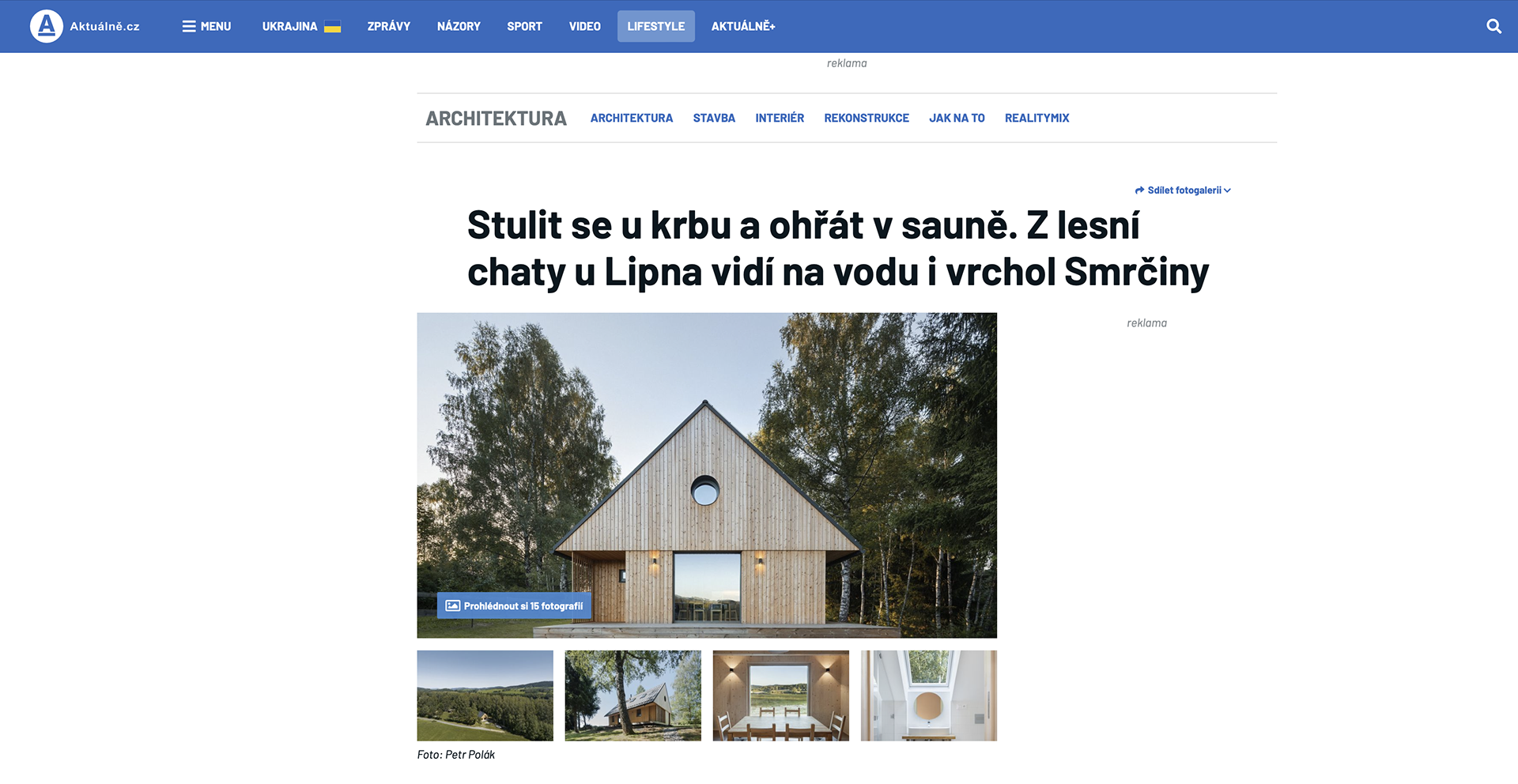Viewport: 1518px width, 784px height.
Task: Open the STAVBA subcategory link
Action: tap(714, 118)
